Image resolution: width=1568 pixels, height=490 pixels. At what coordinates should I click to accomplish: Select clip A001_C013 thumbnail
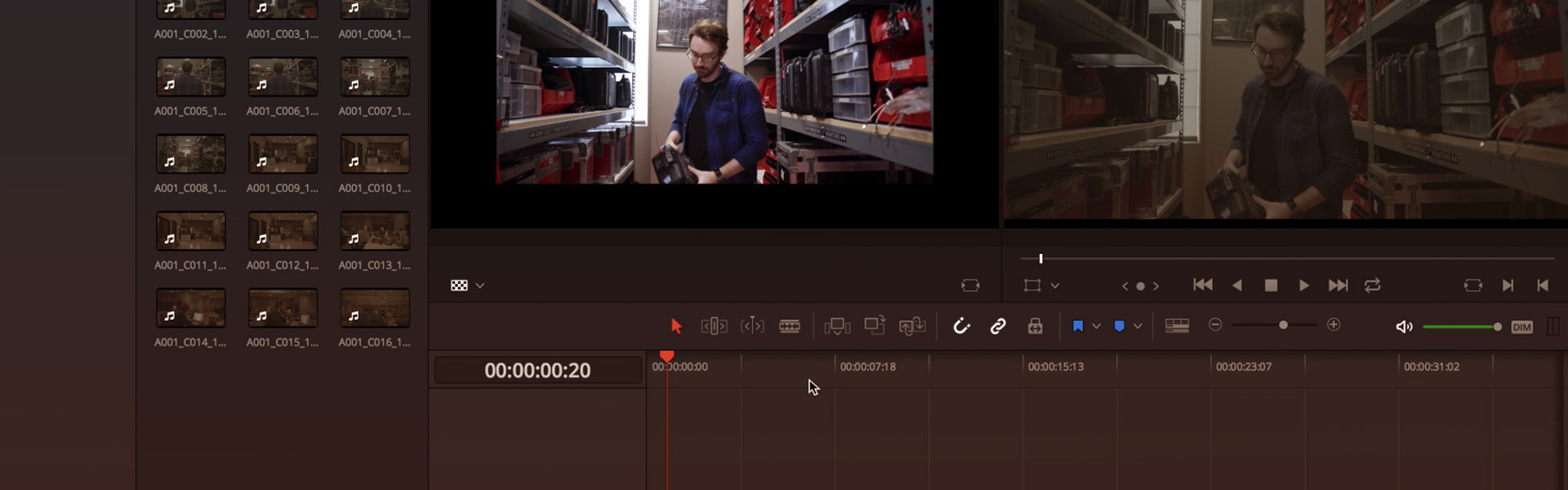pyautogui.click(x=376, y=231)
